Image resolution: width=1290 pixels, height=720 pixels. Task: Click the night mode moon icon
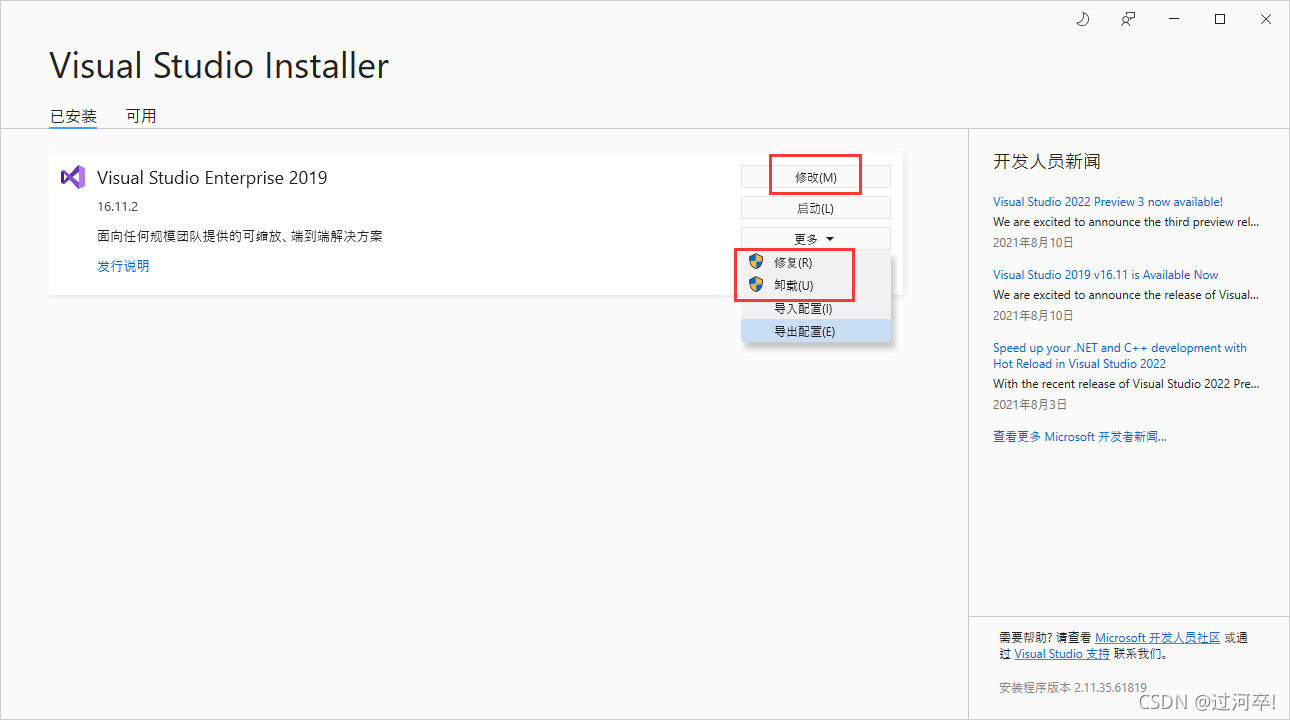click(1082, 19)
